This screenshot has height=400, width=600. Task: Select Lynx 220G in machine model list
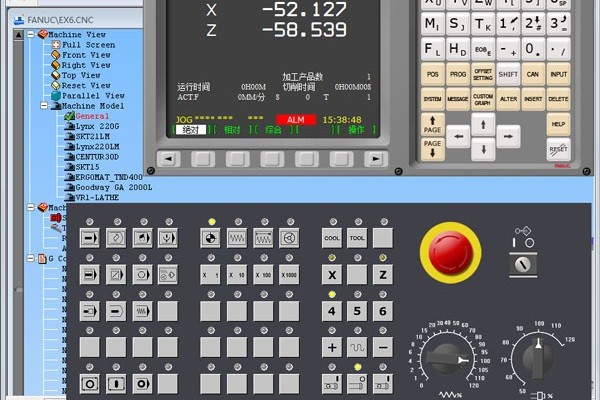pyautogui.click(x=95, y=126)
